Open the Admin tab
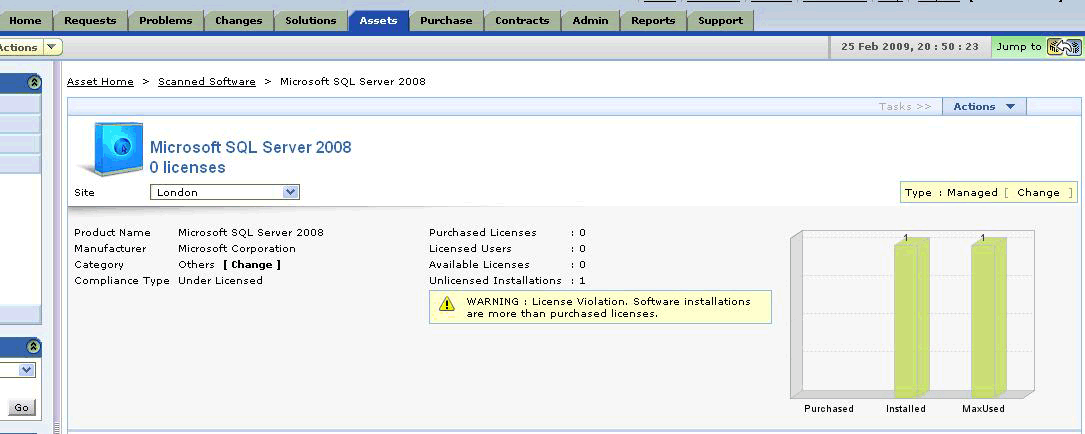This screenshot has width=1085, height=434. pos(590,21)
